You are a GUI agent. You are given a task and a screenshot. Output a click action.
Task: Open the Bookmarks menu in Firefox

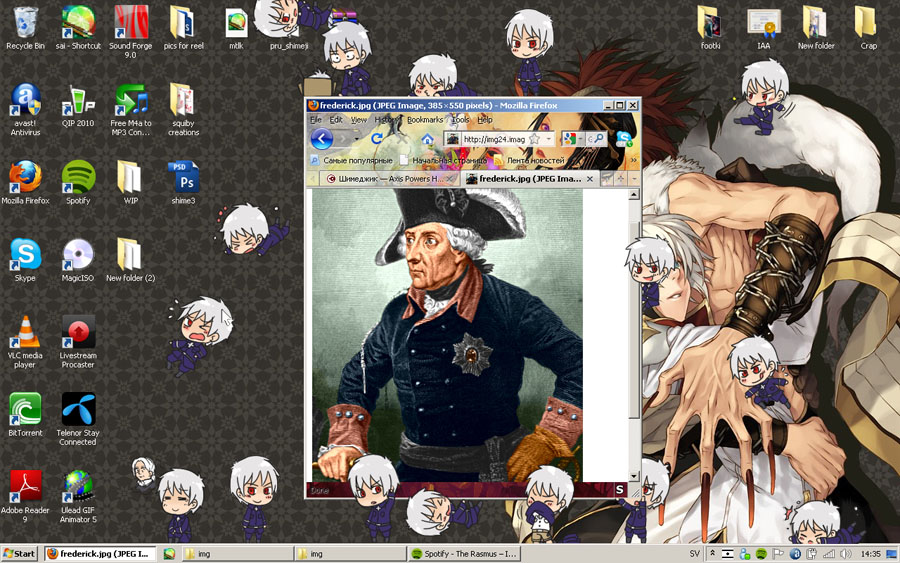(425, 119)
